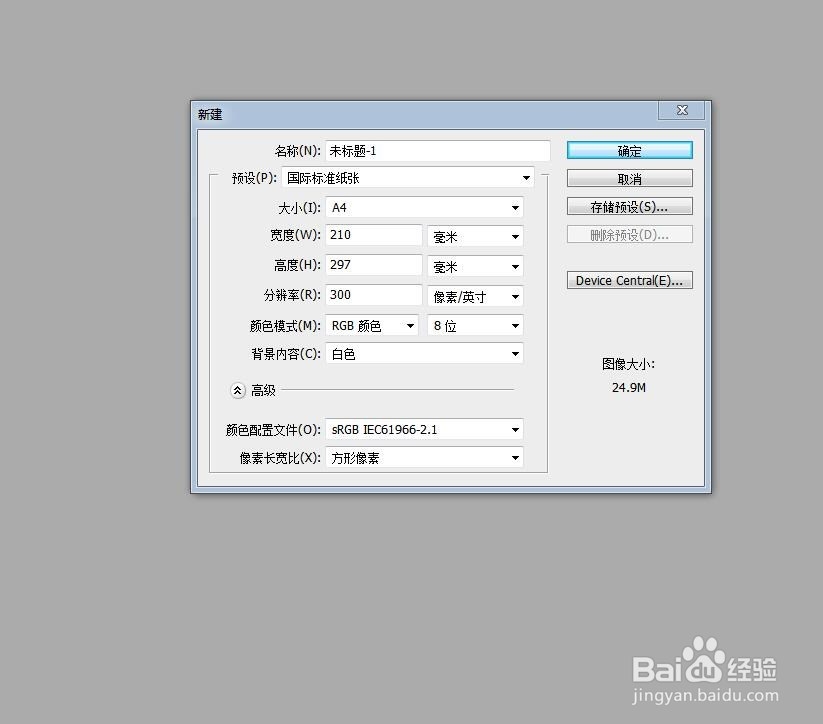Click the Device Central(E)... button
The image size is (823, 724).
[629, 280]
